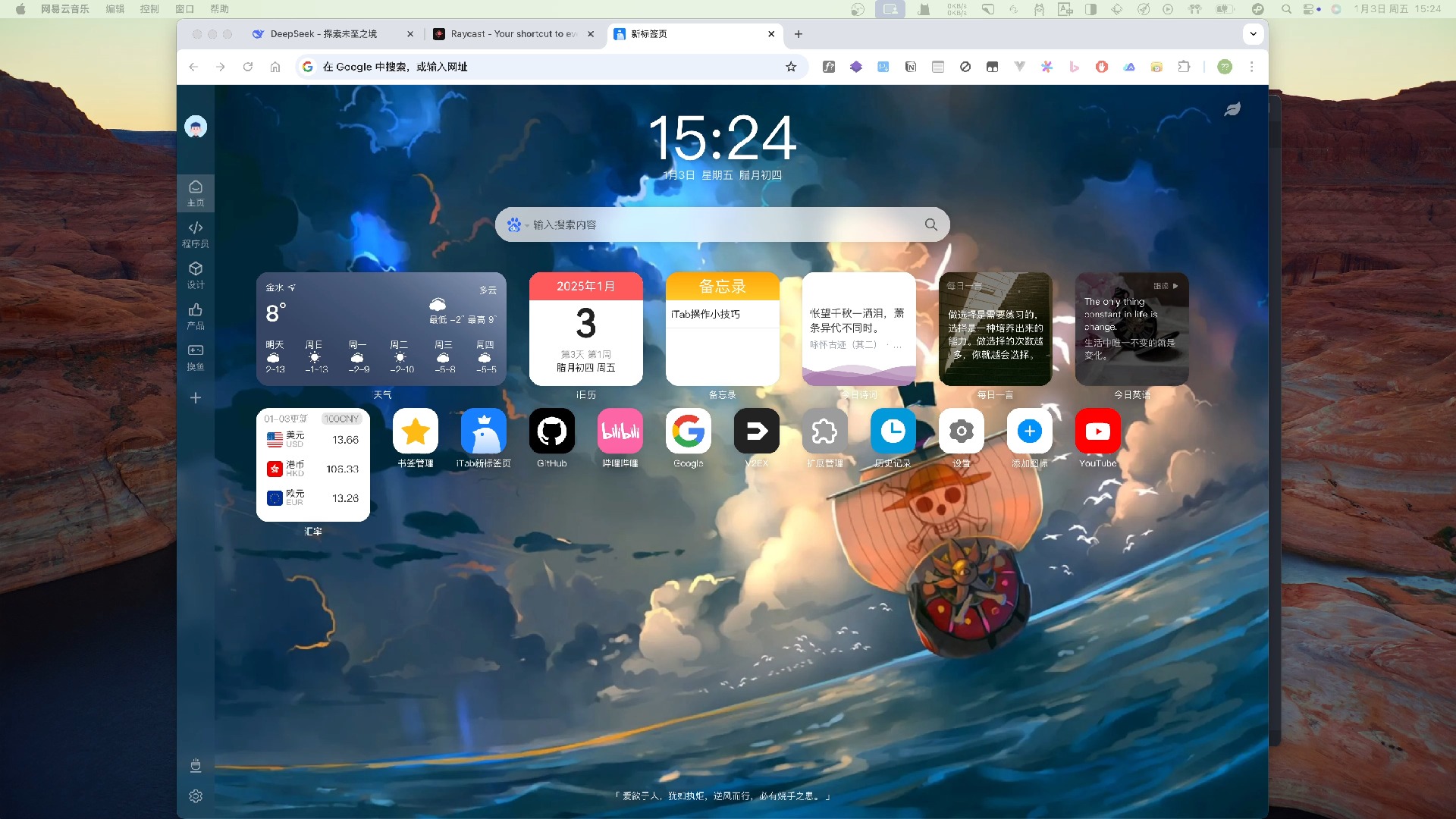Open the 帮助 menu in menu bar
This screenshot has width=1456, height=819.
(x=219, y=9)
